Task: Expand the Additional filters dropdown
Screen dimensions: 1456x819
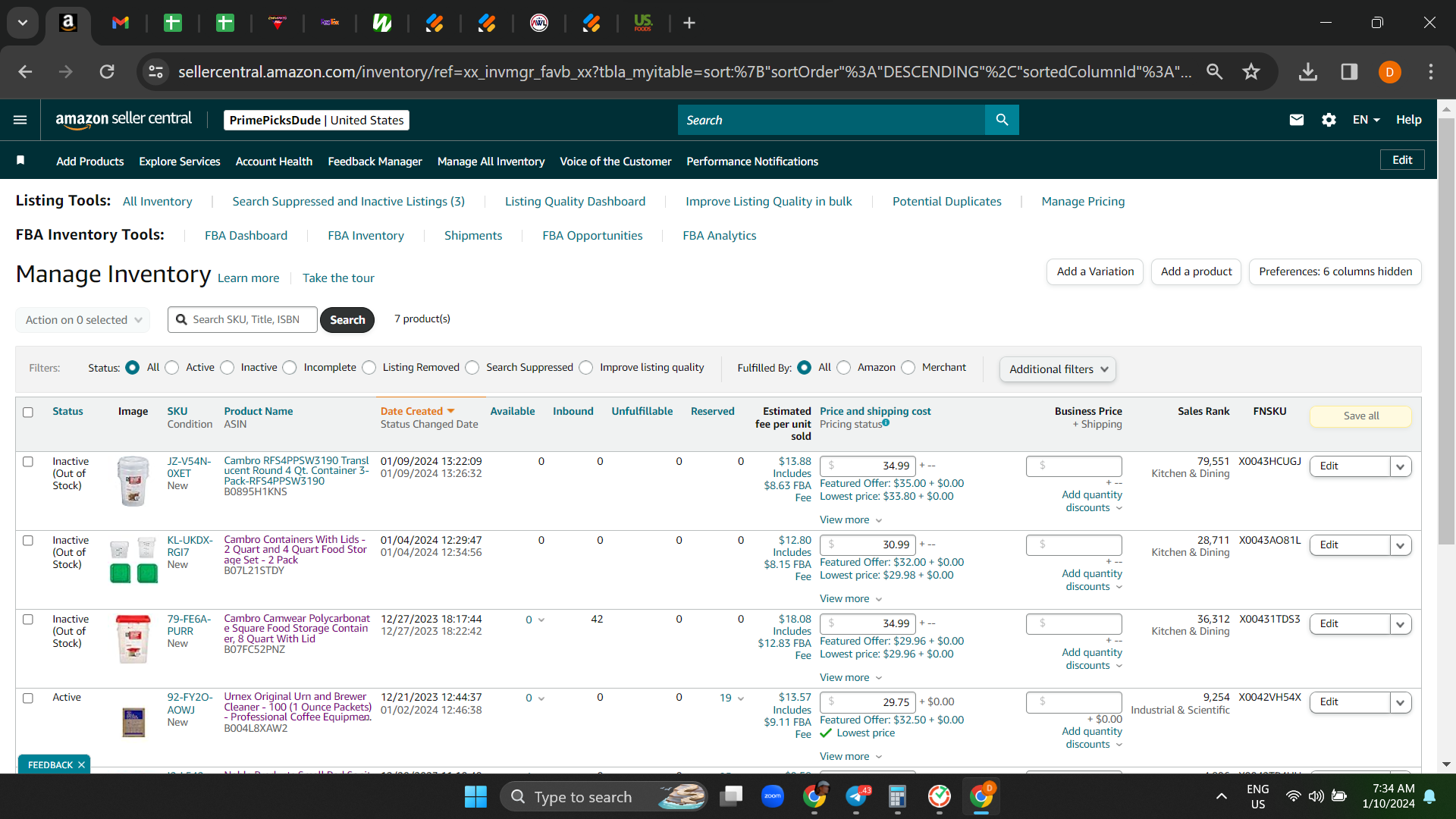Action: coord(1058,369)
